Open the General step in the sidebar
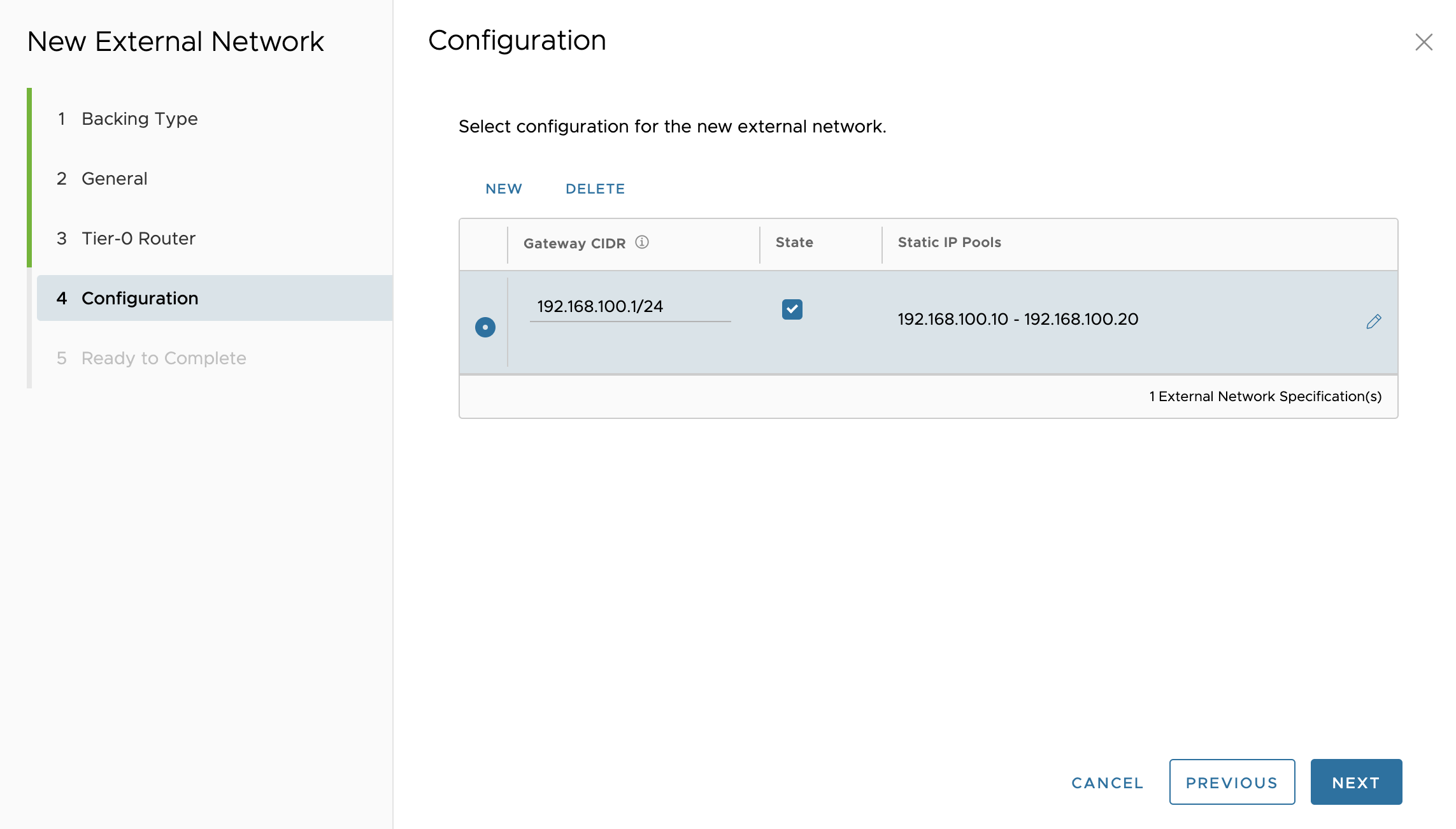The height and width of the screenshot is (829, 1456). [115, 179]
